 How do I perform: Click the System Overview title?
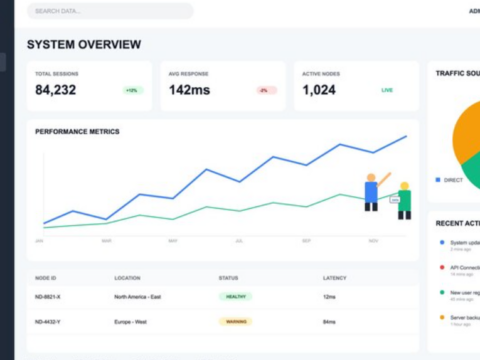(84, 44)
